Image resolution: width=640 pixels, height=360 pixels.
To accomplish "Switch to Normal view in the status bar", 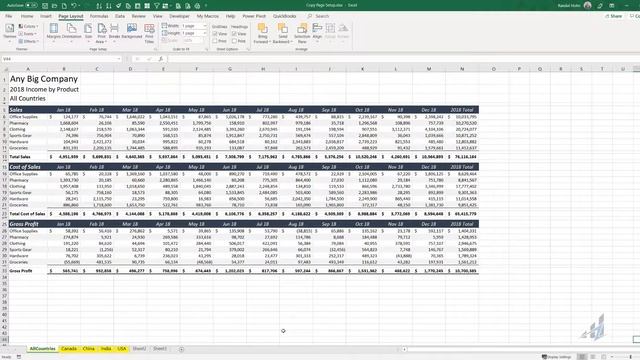I will point(582,357).
